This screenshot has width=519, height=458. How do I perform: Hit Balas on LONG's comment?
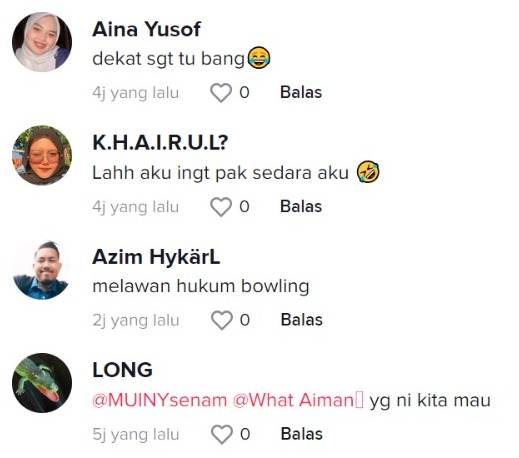point(302,434)
